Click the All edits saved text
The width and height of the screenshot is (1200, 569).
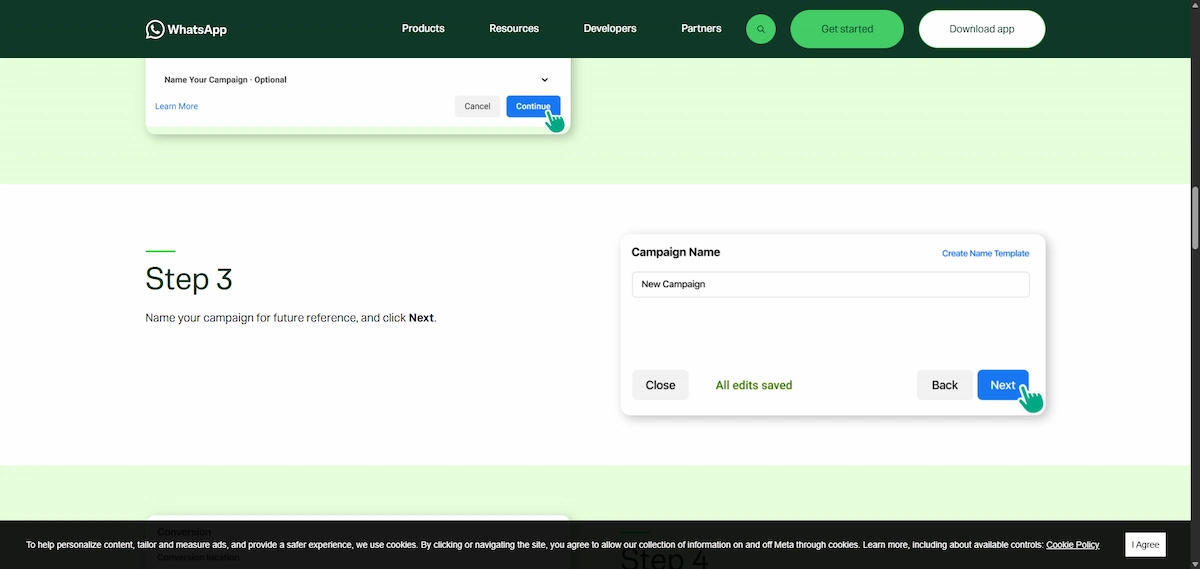[754, 385]
